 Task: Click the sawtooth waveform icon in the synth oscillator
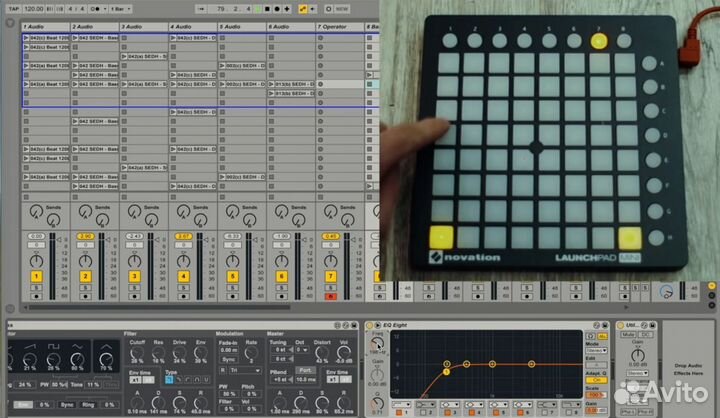pos(30,346)
